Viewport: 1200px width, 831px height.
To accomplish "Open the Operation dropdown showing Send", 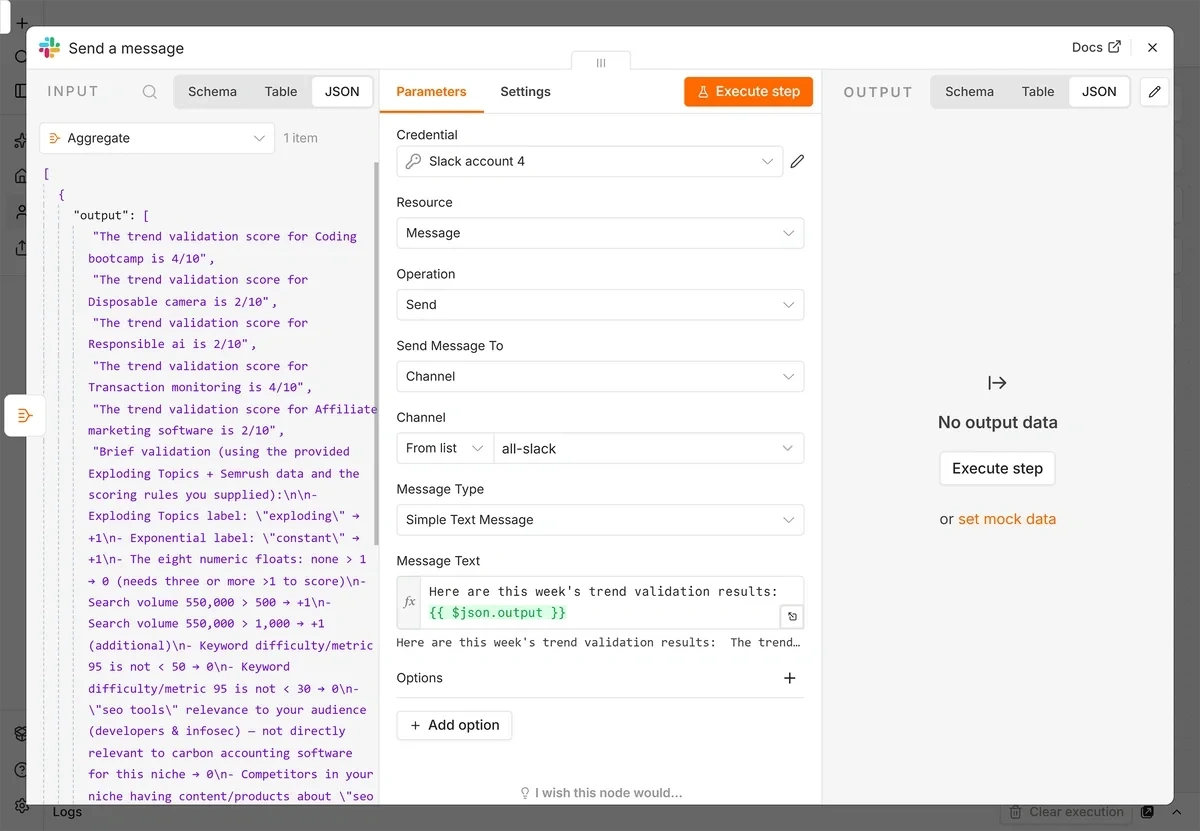I will point(600,305).
